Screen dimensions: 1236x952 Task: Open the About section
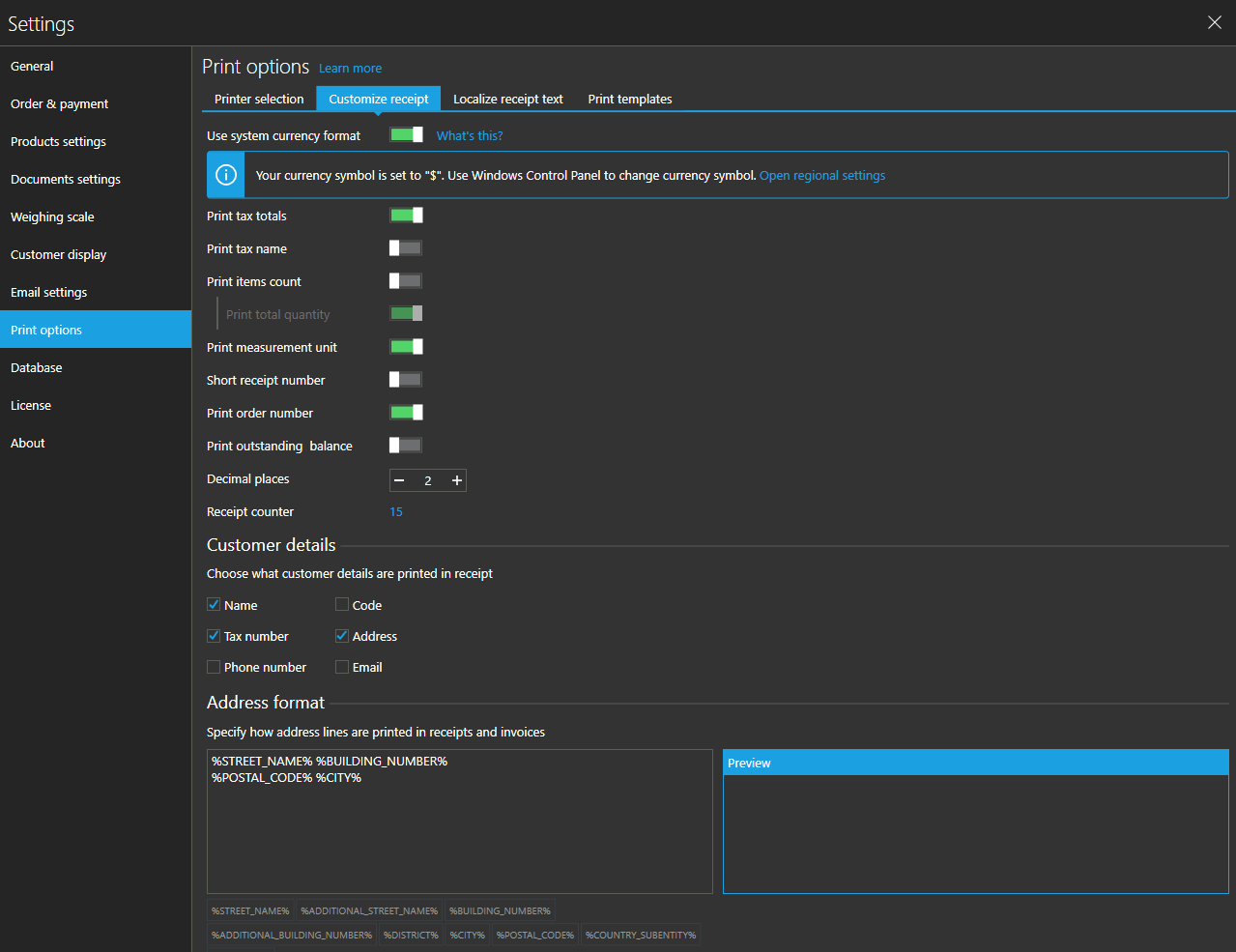96,443
